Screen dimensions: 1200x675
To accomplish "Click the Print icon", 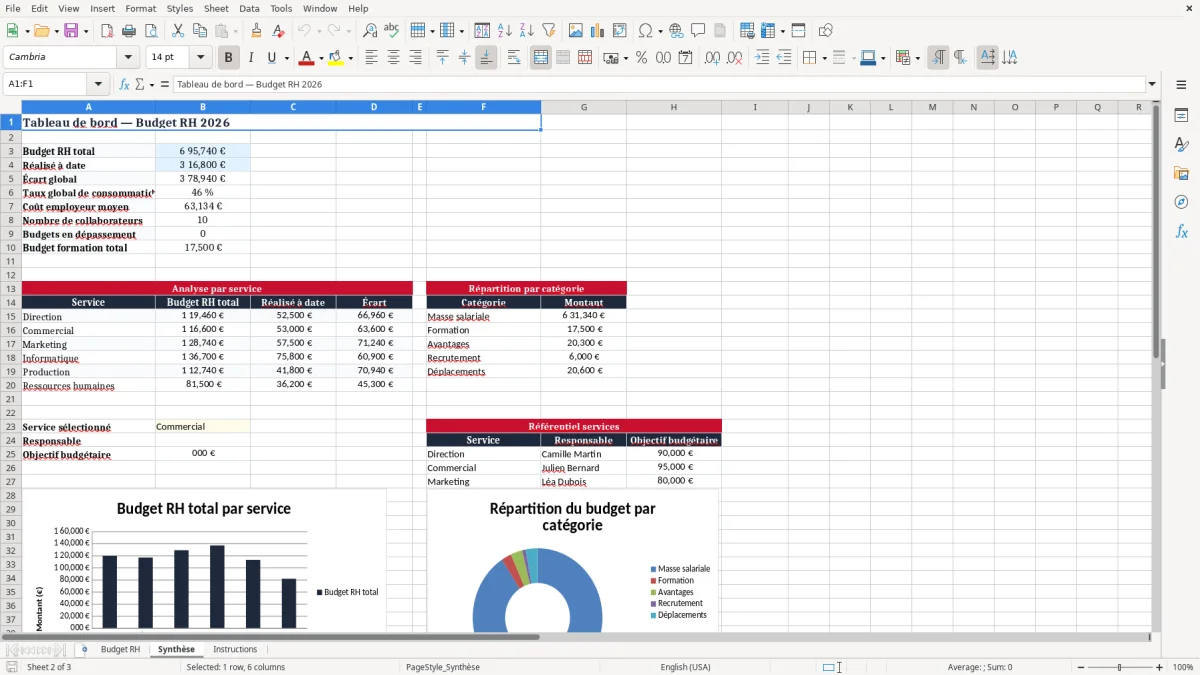I will click(128, 31).
